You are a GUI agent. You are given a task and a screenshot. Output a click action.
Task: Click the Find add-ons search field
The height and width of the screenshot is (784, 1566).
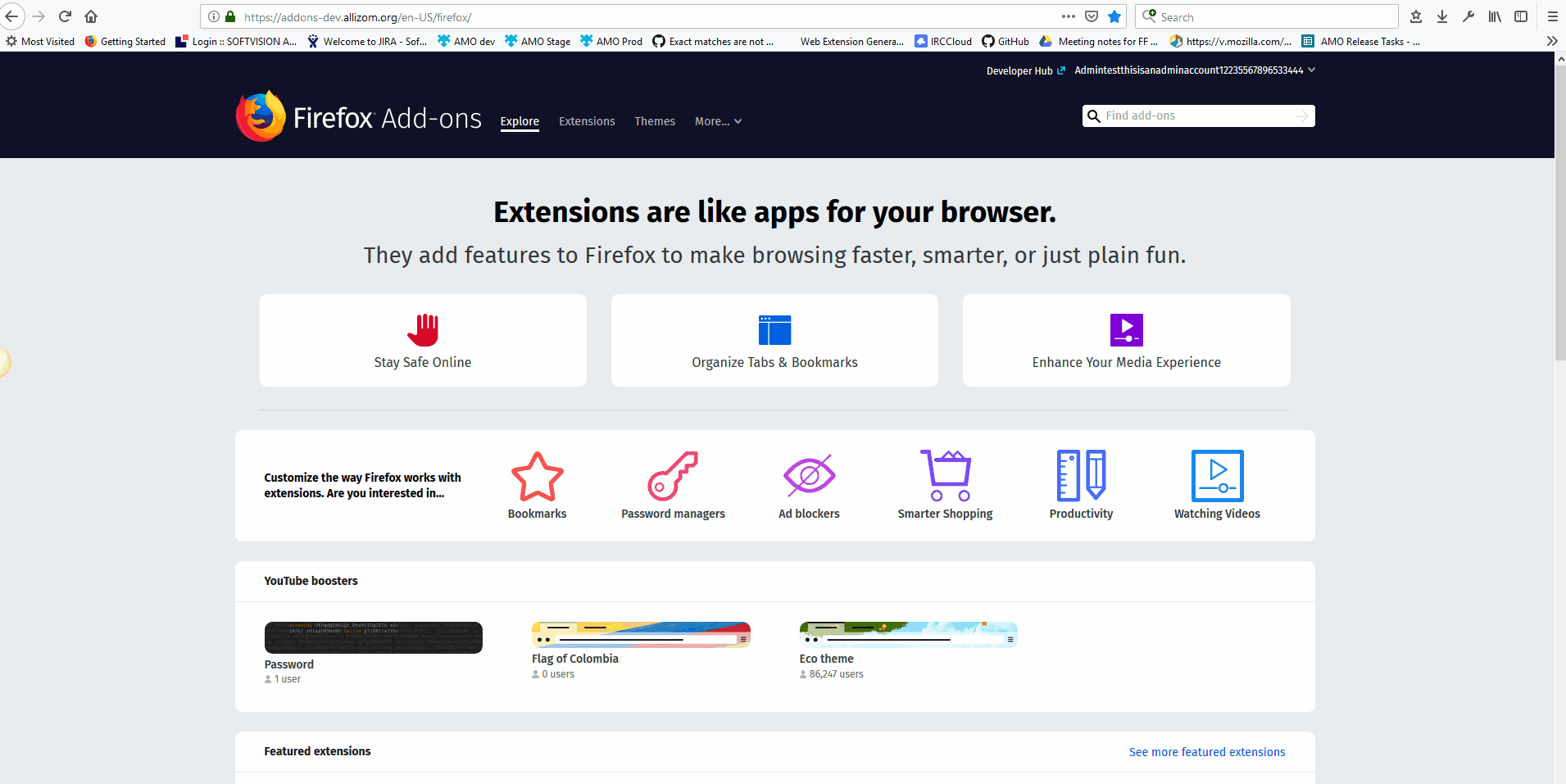1198,116
